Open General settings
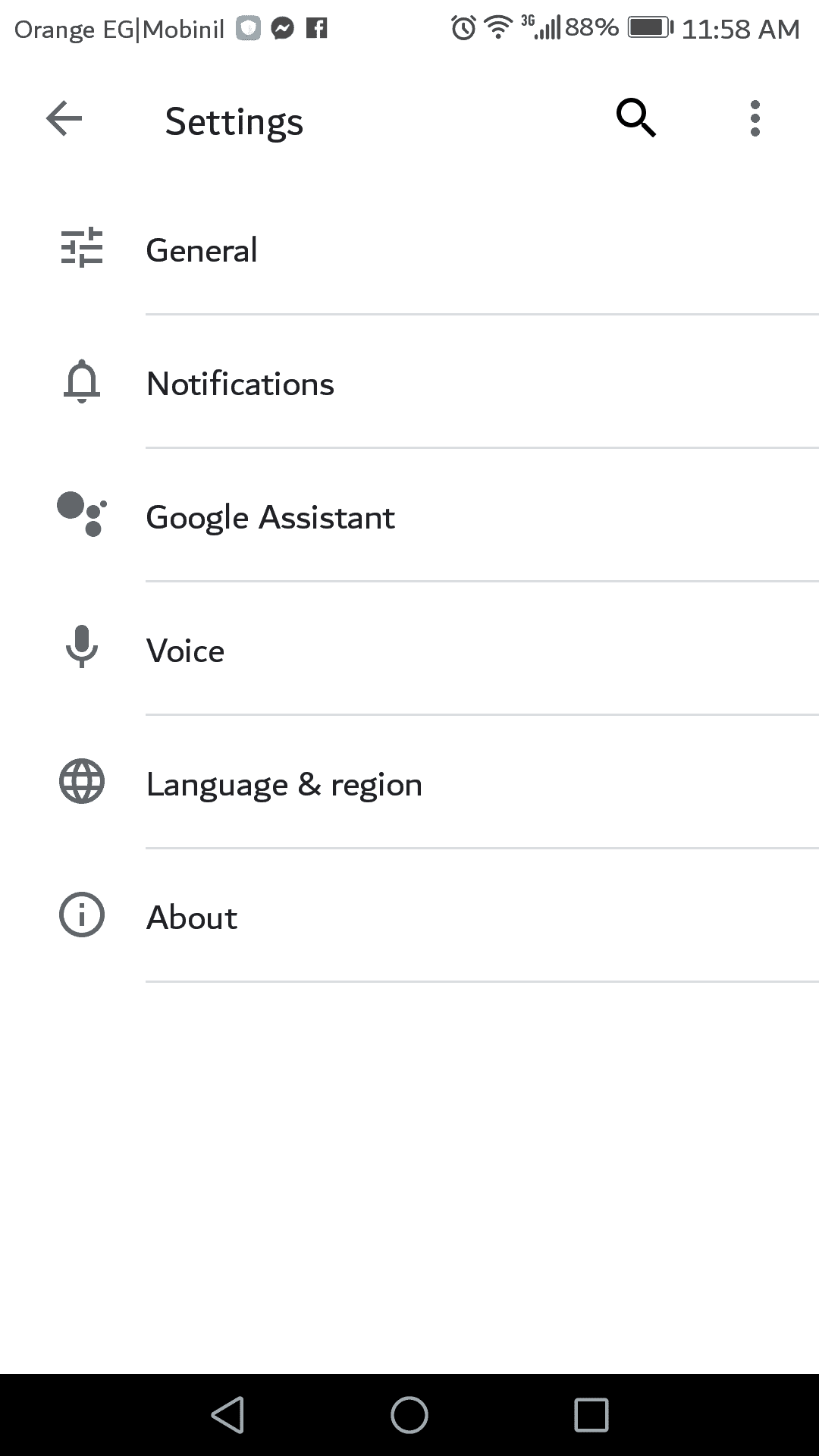 pos(202,250)
